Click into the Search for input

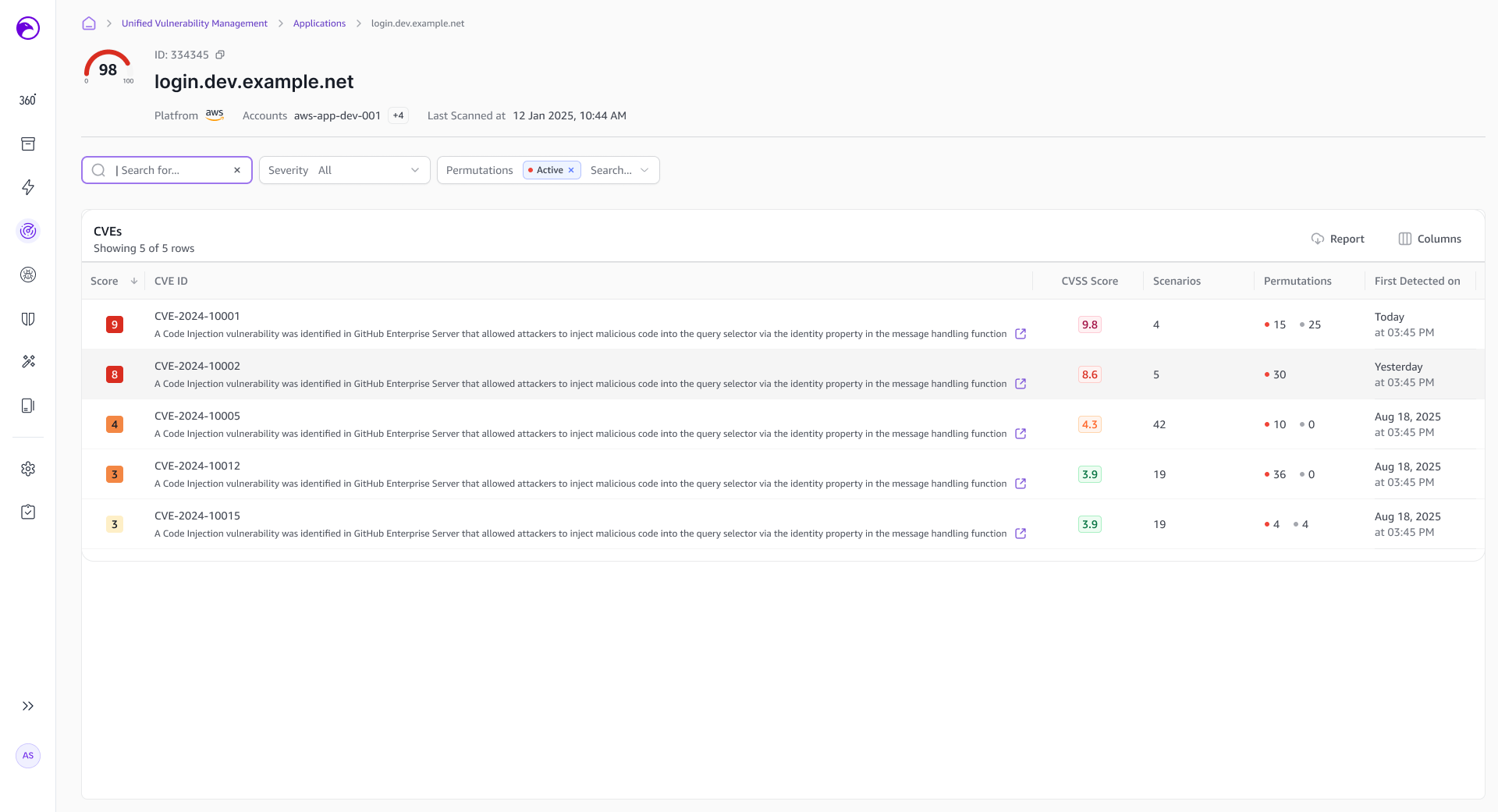(166, 170)
